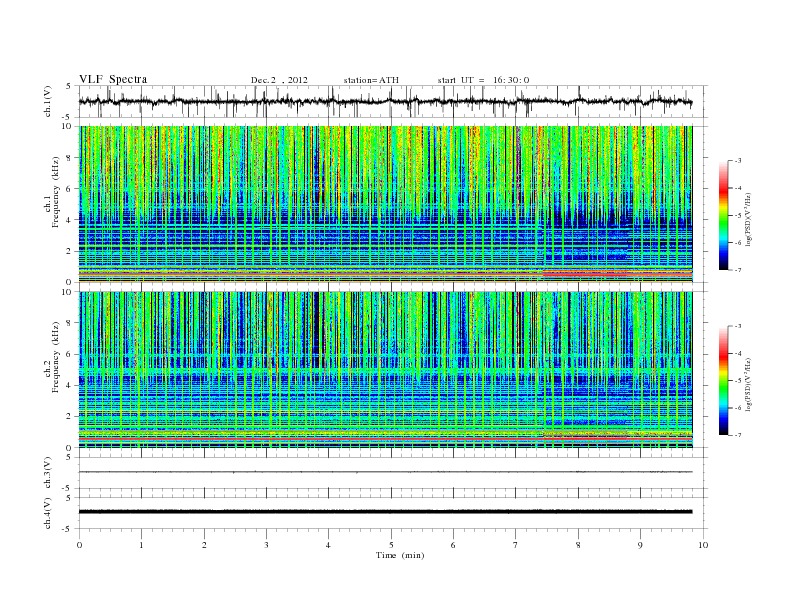Click the ch.2 PSD color bar
The width and height of the screenshot is (792, 612).
pyautogui.click(x=723, y=381)
